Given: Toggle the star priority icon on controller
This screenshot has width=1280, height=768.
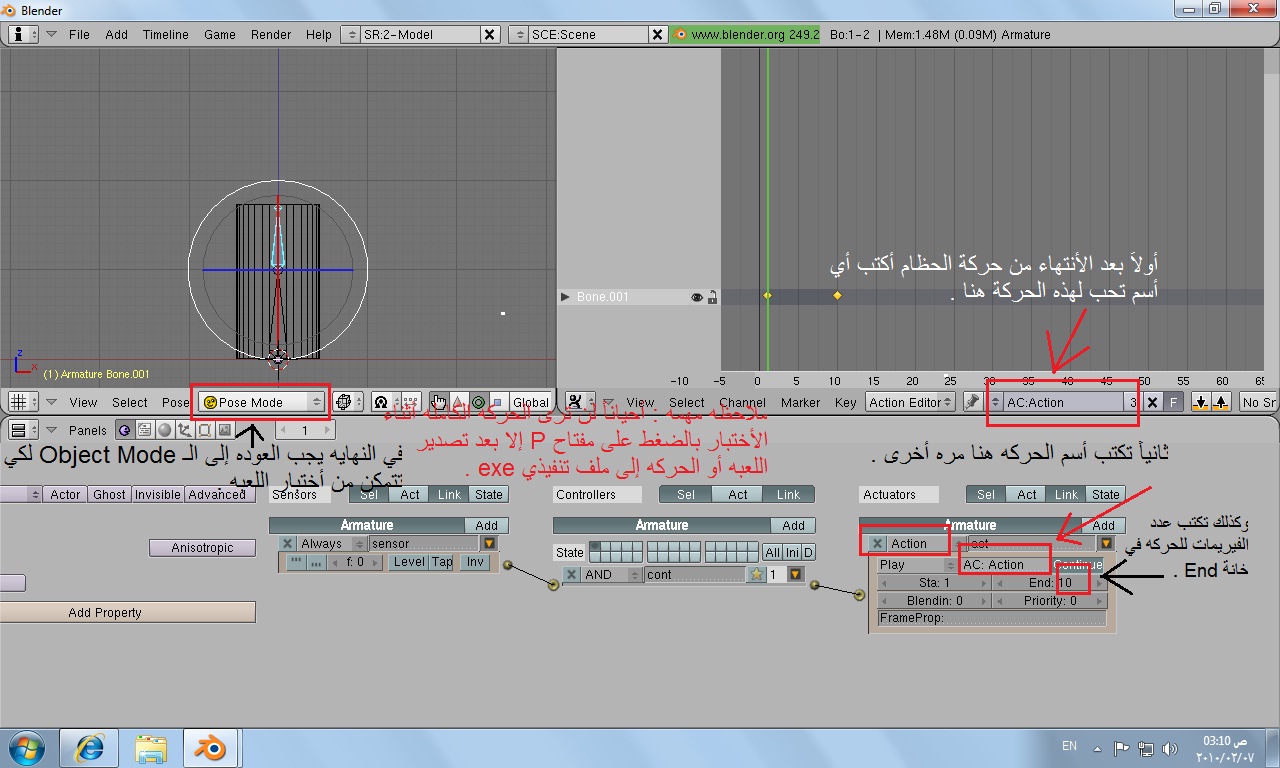Looking at the screenshot, I should (757, 575).
